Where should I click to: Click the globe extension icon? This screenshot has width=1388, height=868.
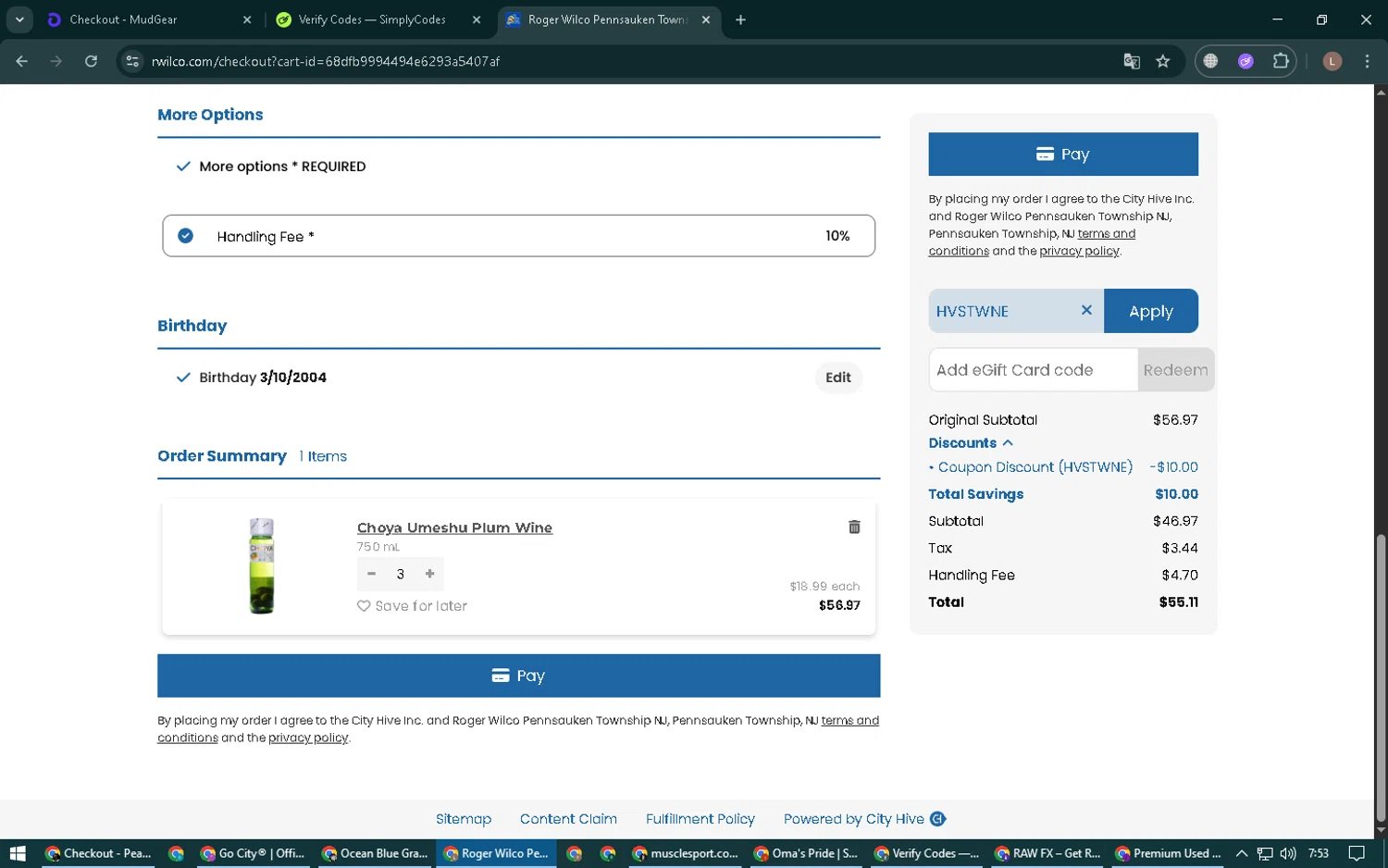(1210, 61)
